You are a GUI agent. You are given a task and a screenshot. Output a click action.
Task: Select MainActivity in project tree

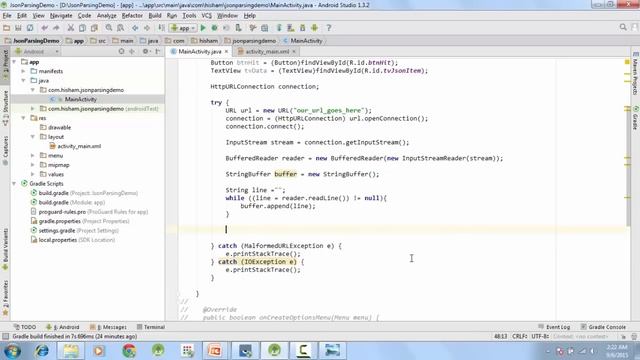tap(80, 99)
